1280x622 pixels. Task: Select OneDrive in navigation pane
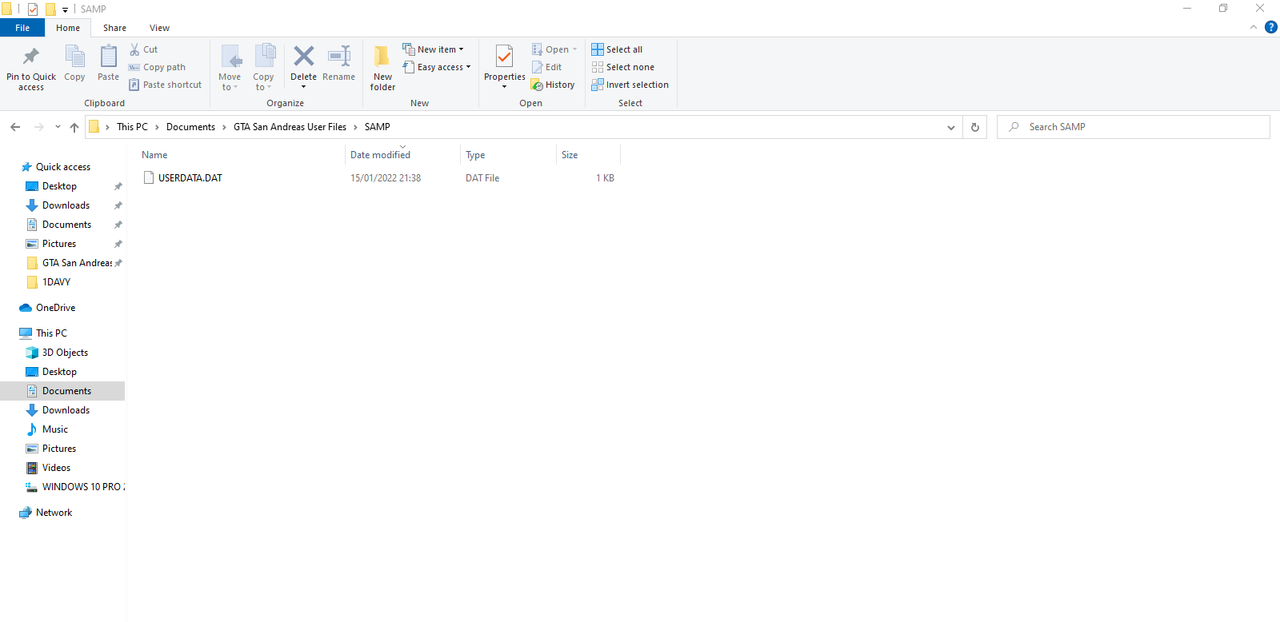(x=56, y=308)
